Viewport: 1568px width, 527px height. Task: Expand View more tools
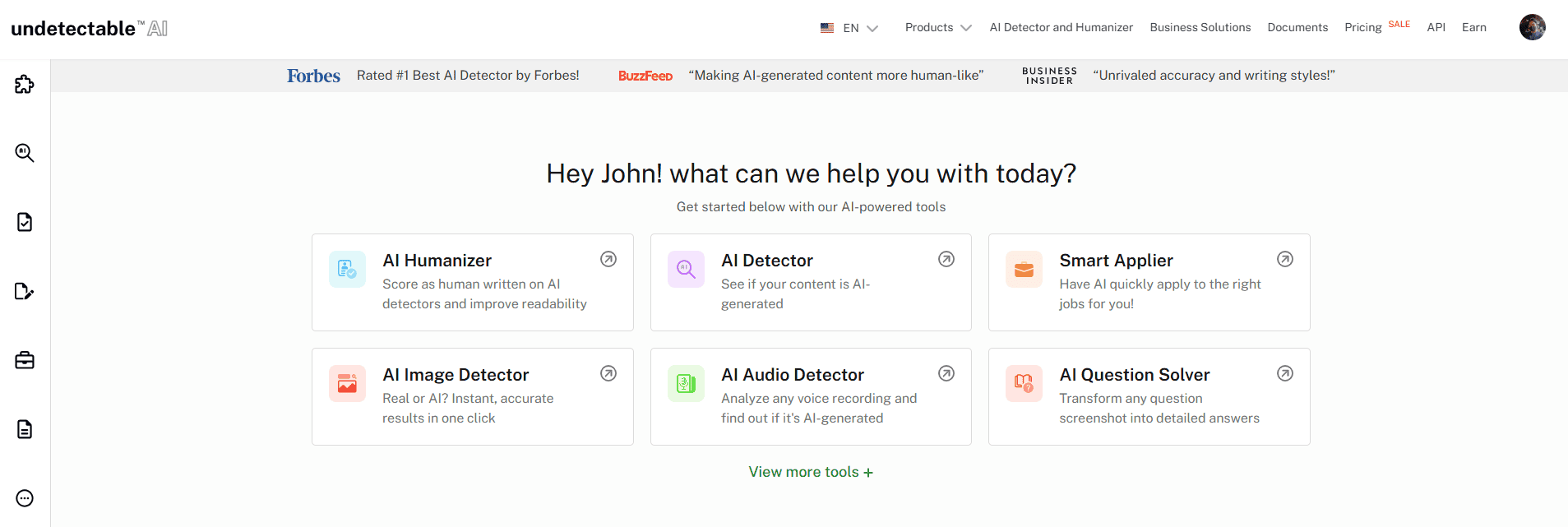(811, 472)
